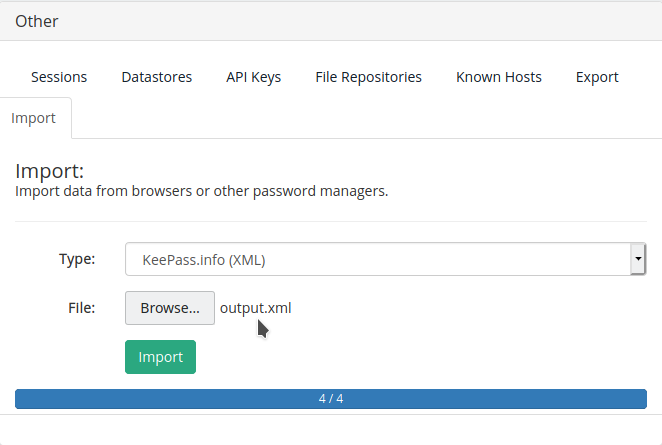
Task: Click the import description text line
Action: (x=202, y=191)
